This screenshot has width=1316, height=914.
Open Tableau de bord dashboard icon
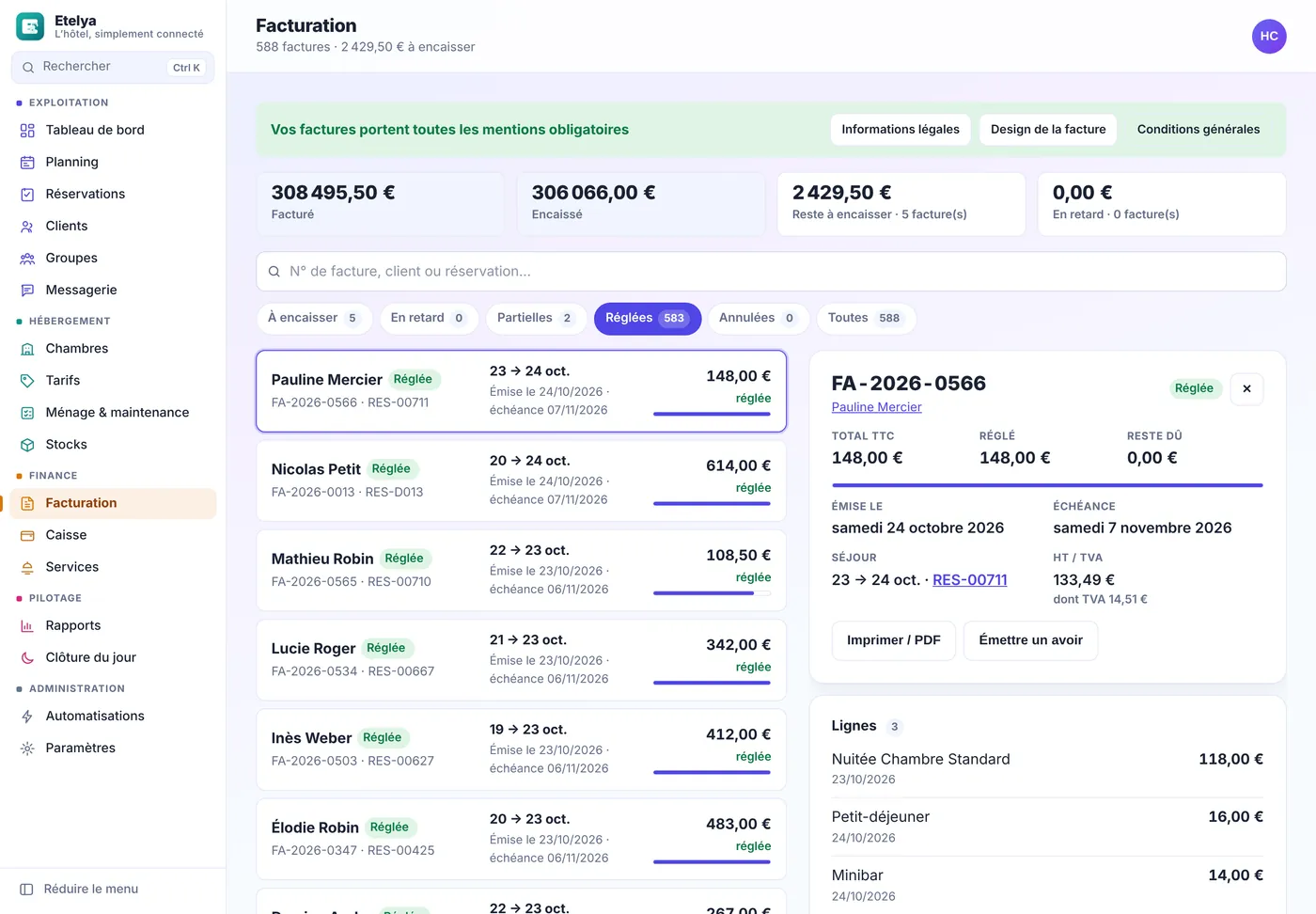pyautogui.click(x=27, y=131)
